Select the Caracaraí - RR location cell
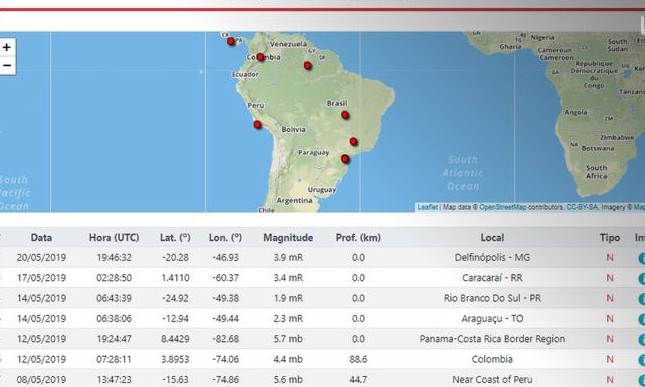 click(x=492, y=278)
